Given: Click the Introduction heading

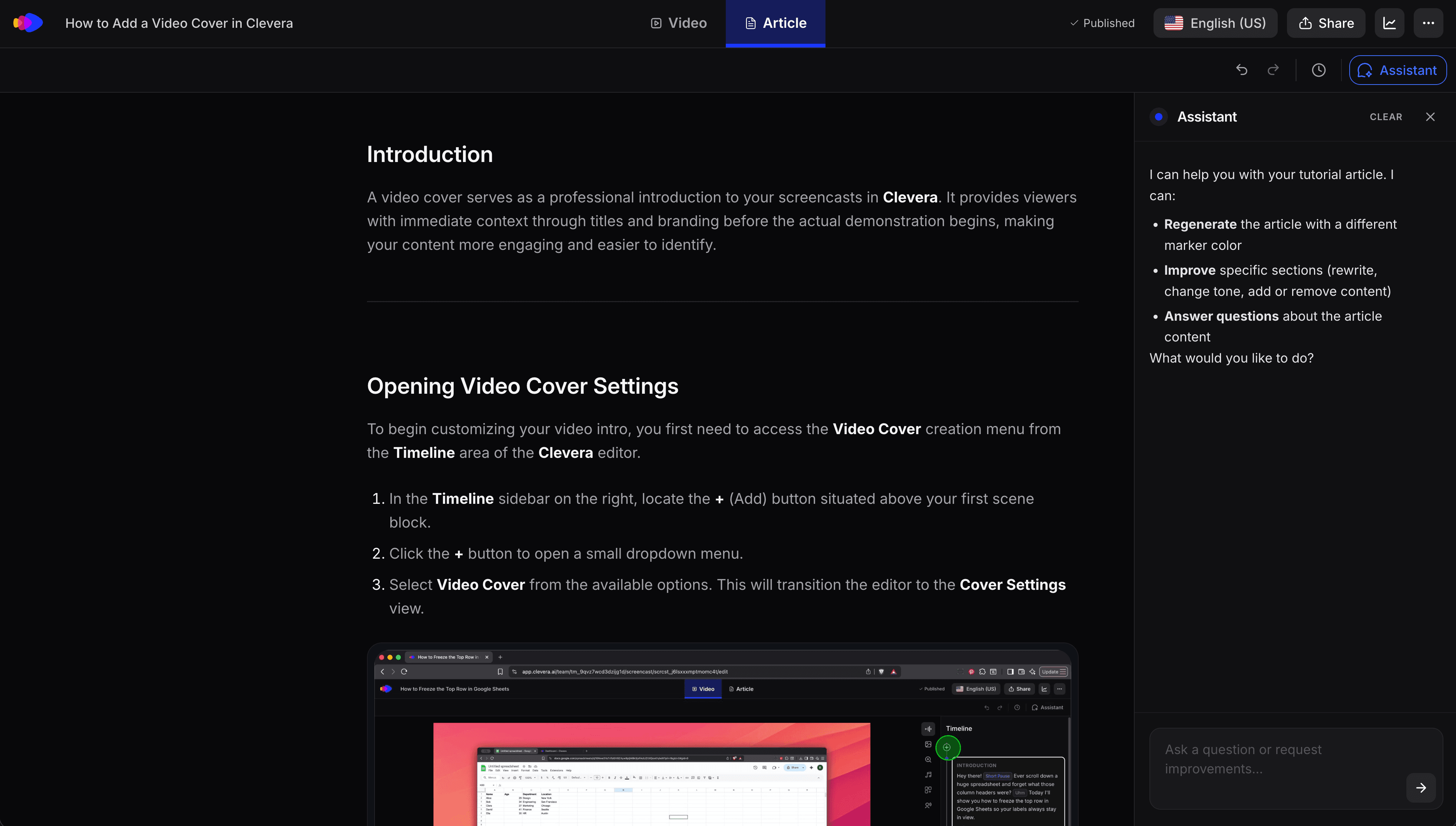Looking at the screenshot, I should coord(429,154).
